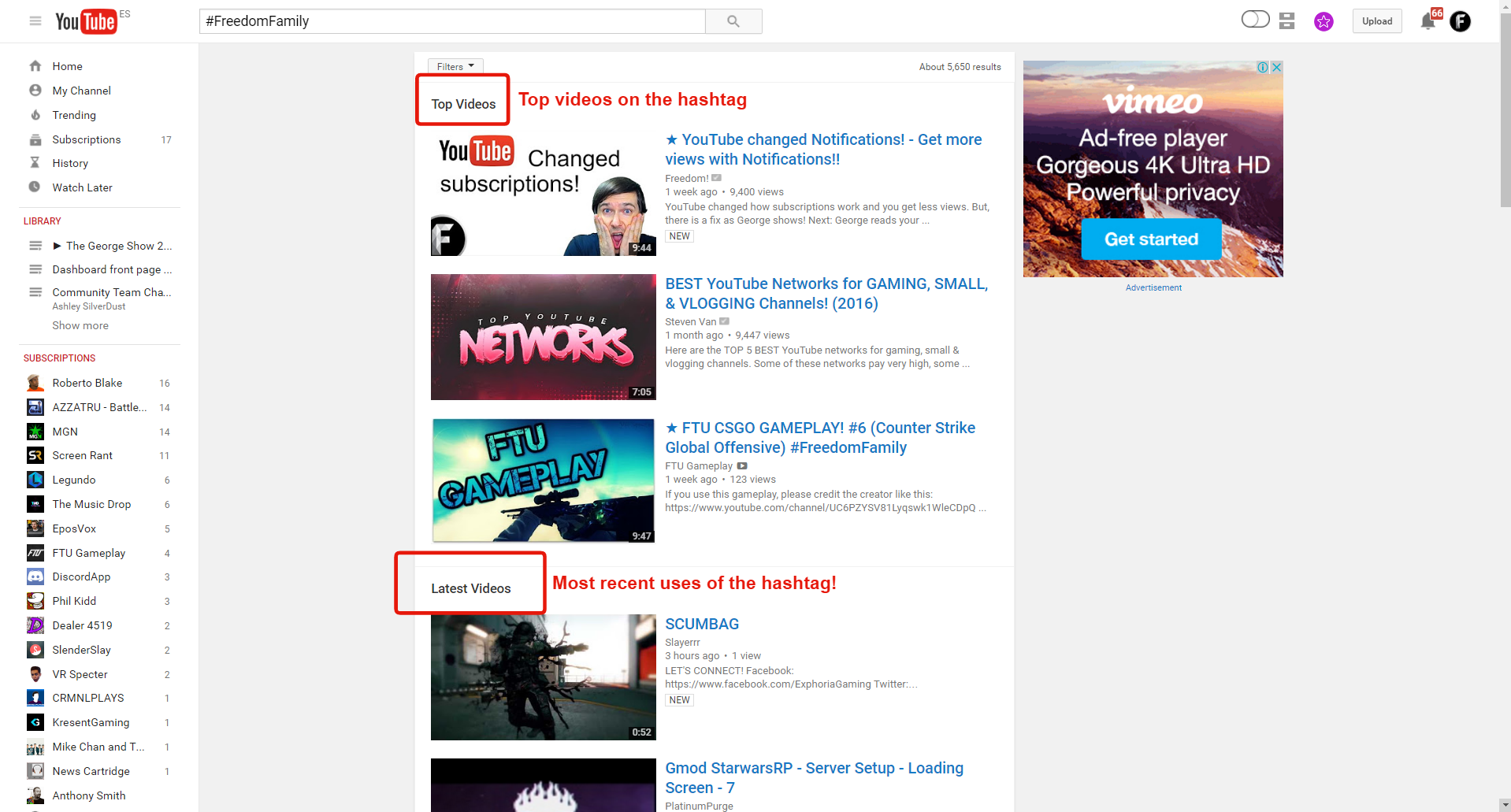Screen dimensions: 1511x812
Task: Click the Upload button
Action: tap(1377, 21)
